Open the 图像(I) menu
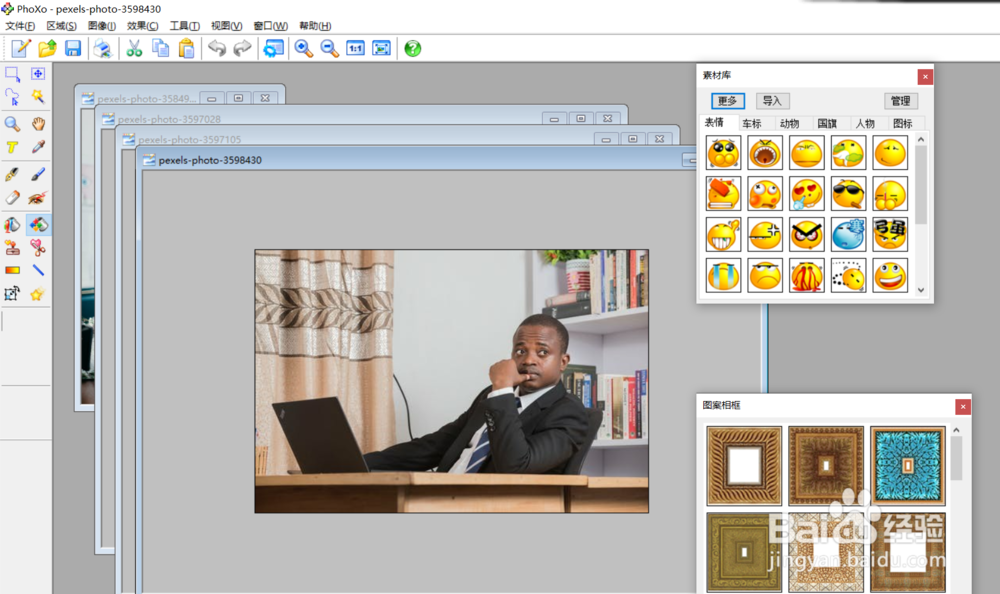This screenshot has width=1000, height=594. pyautogui.click(x=102, y=26)
